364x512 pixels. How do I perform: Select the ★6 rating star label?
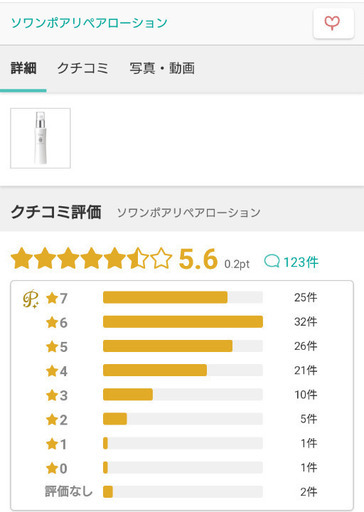tap(57, 322)
